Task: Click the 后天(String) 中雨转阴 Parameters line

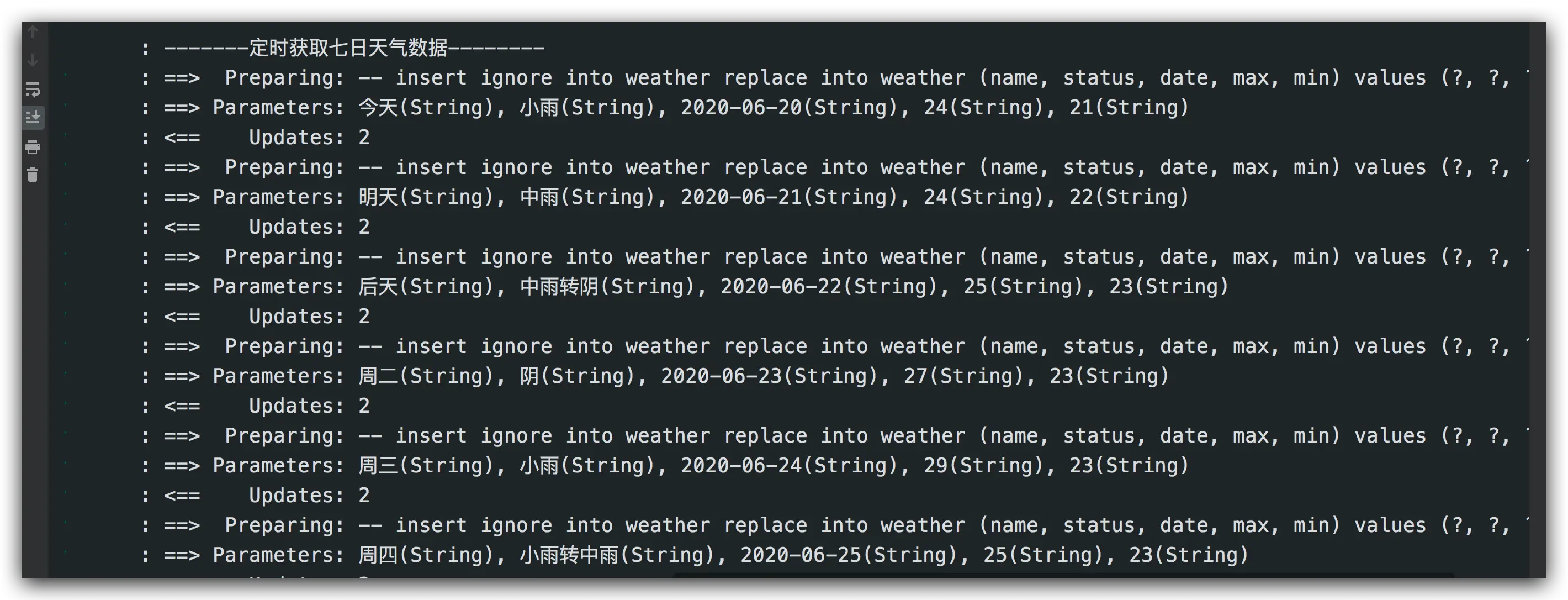Action: click(x=685, y=286)
